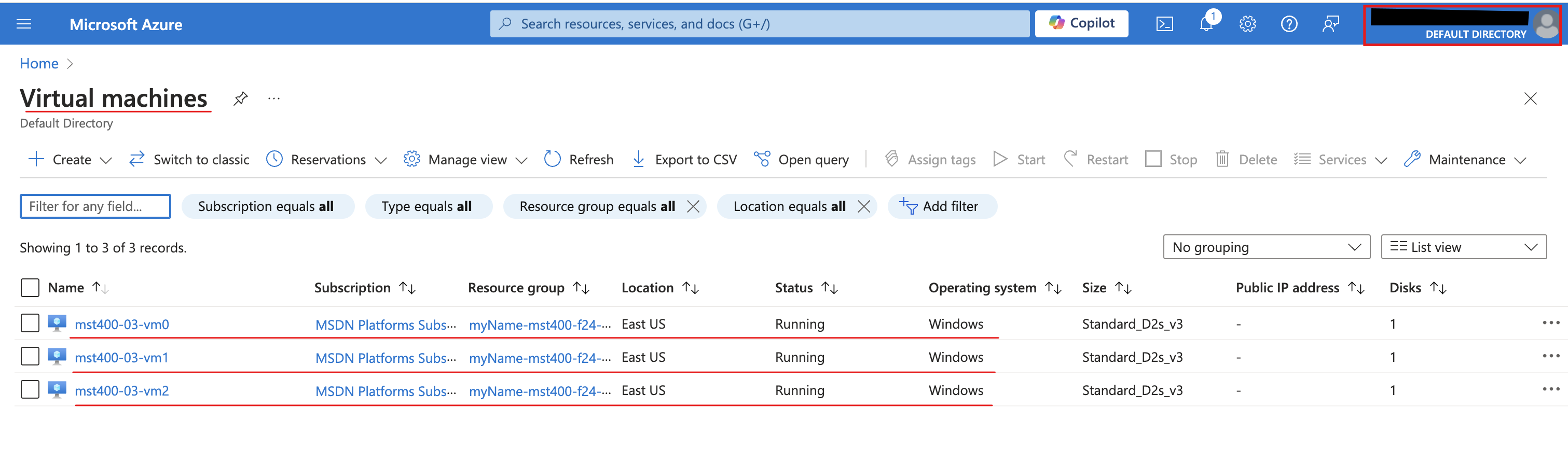Open Cloud Shell from the top bar
Viewport: 1568px width, 451px height.
coord(1164,24)
